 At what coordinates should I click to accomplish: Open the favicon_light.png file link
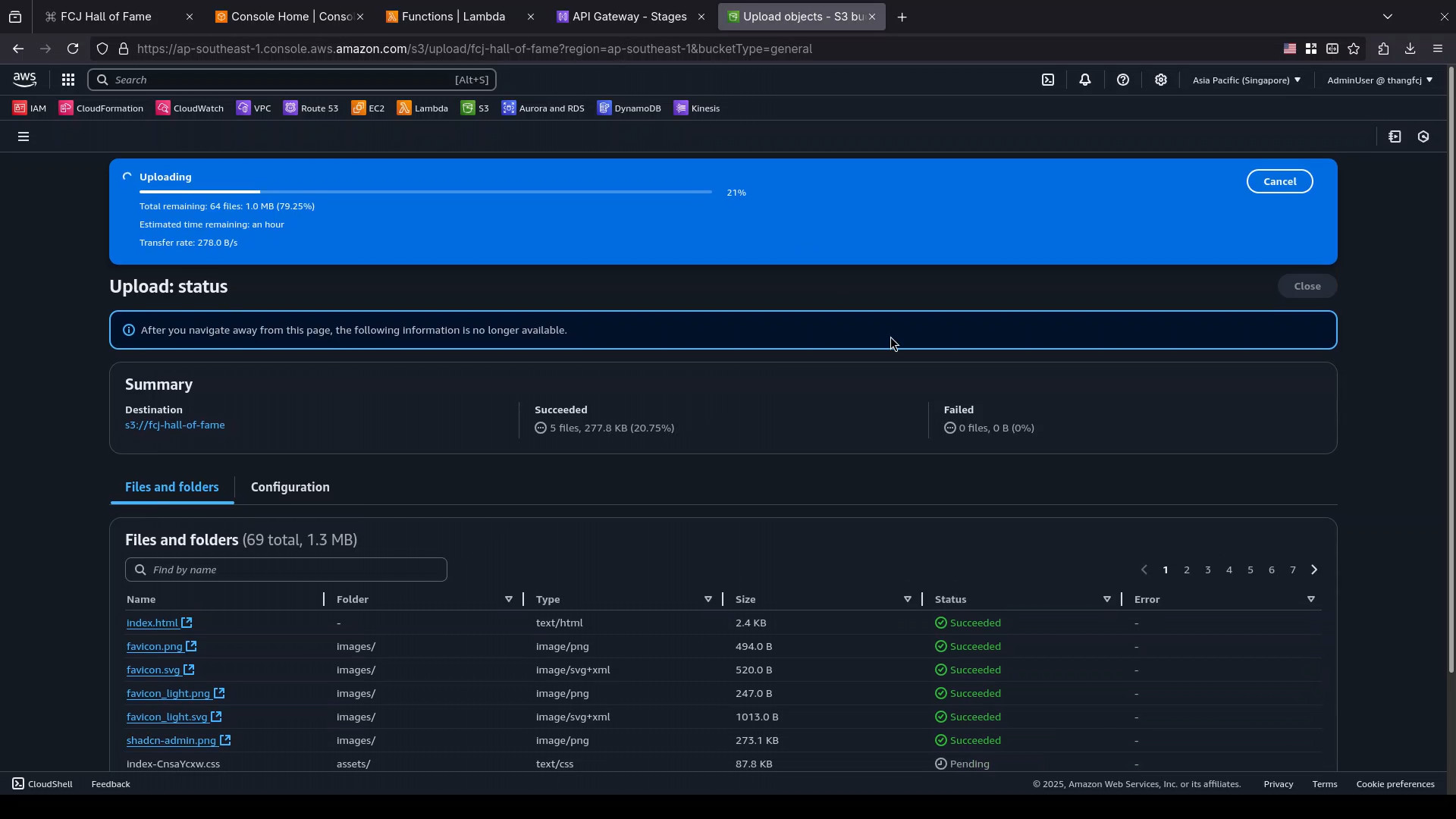click(168, 693)
